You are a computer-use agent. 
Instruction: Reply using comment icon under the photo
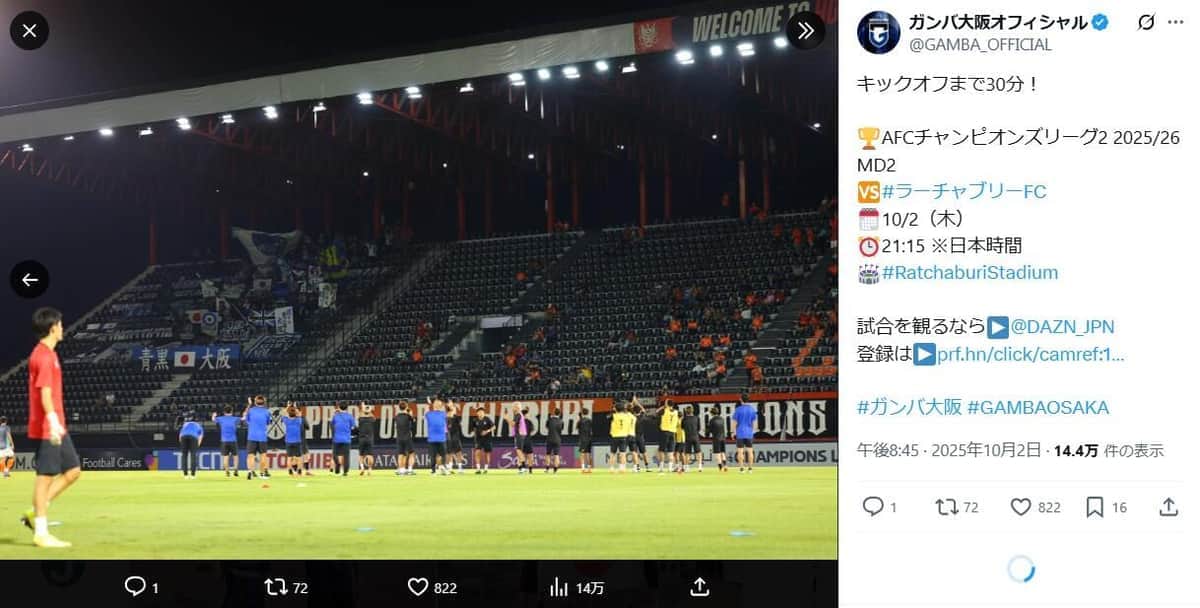(135, 587)
